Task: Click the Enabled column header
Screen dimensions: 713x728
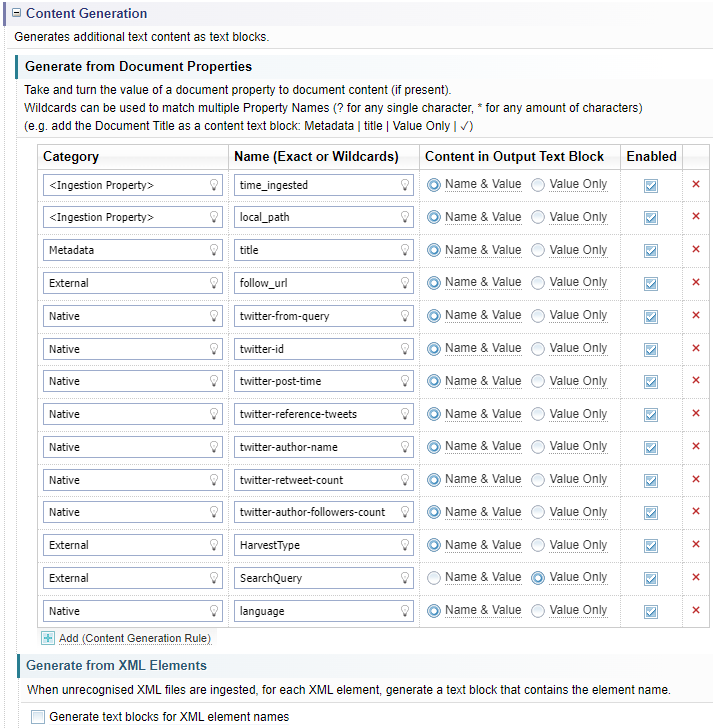Action: click(x=651, y=157)
